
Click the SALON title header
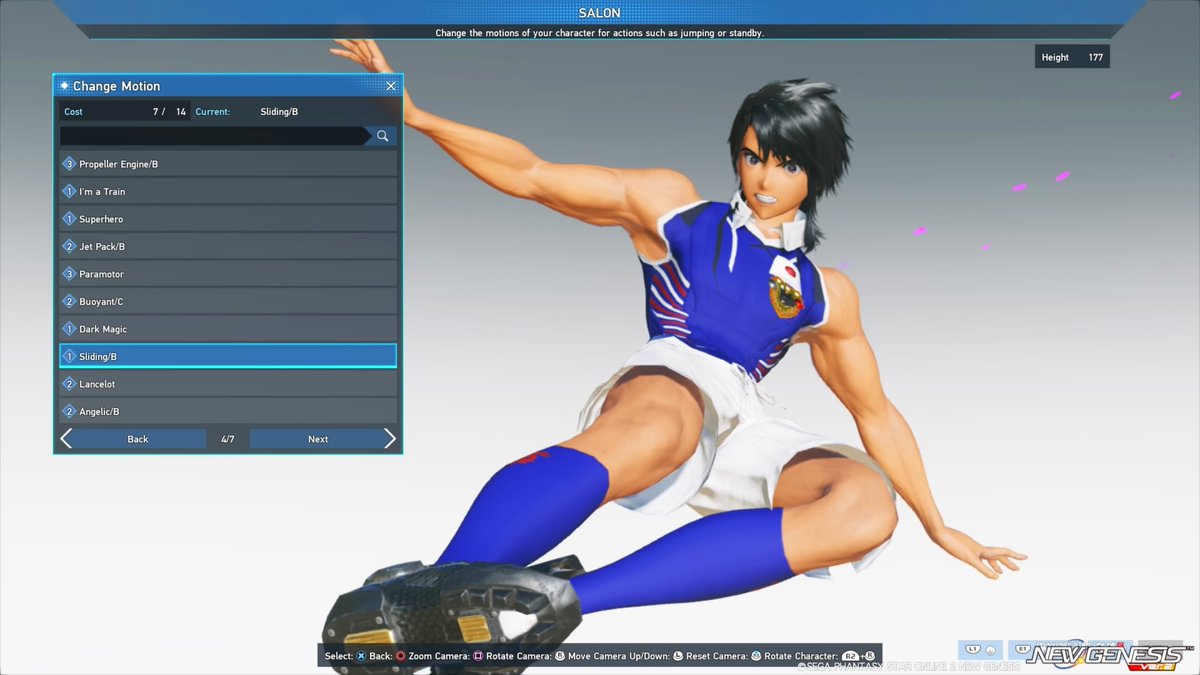click(x=599, y=12)
